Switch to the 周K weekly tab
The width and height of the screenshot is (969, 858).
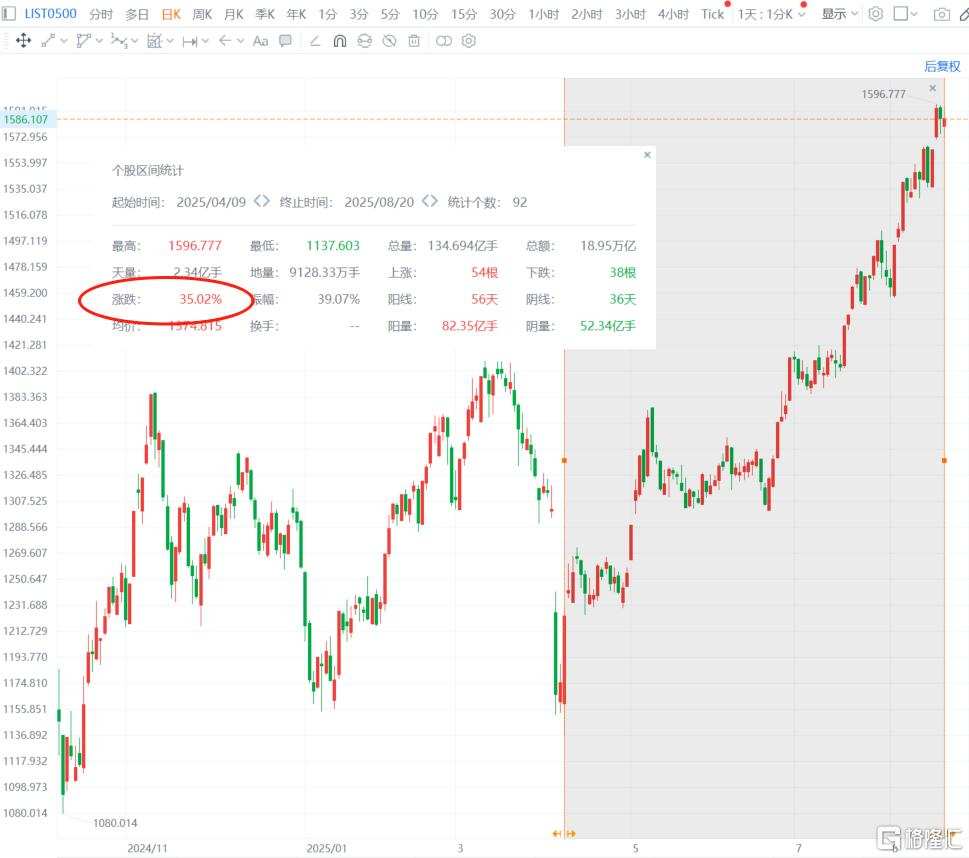click(x=202, y=14)
